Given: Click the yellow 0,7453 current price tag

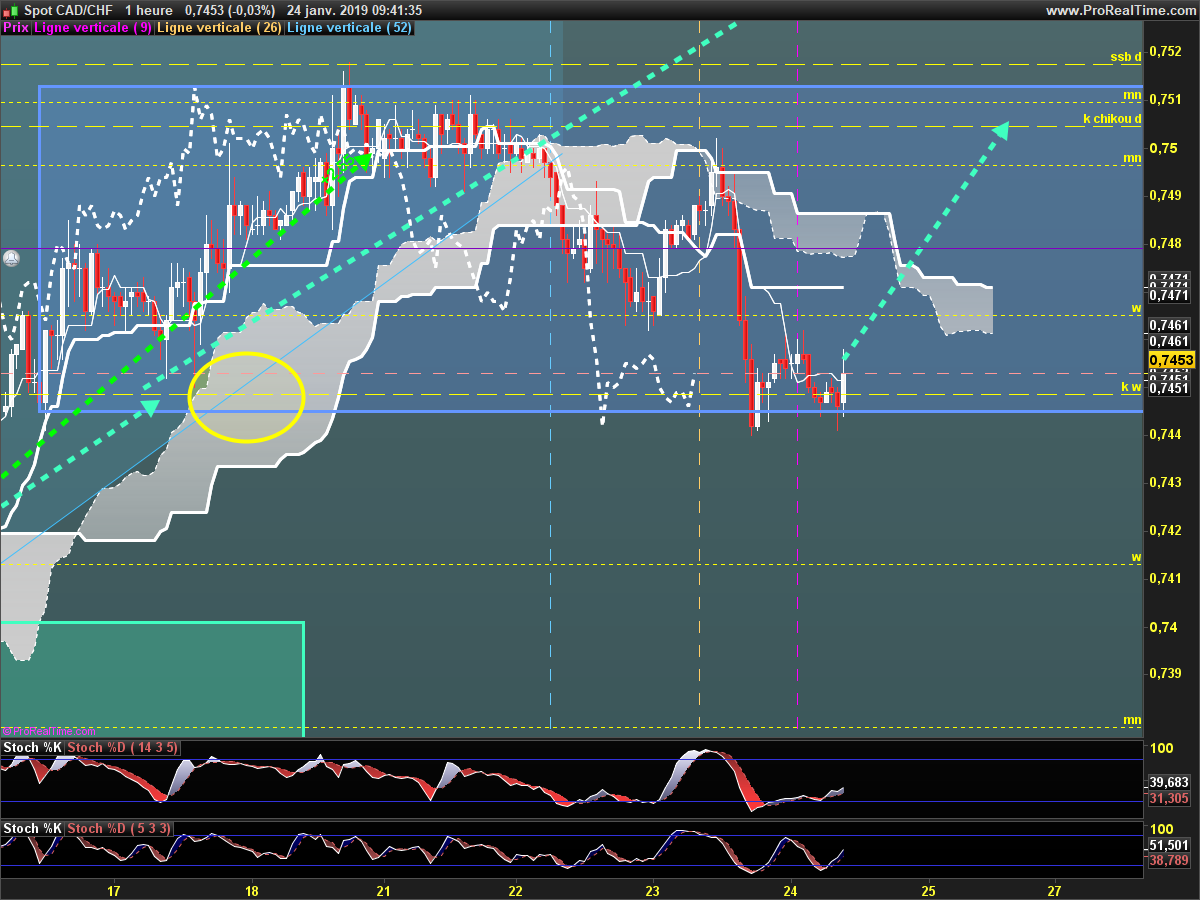Looking at the screenshot, I should pyautogui.click(x=1171, y=360).
